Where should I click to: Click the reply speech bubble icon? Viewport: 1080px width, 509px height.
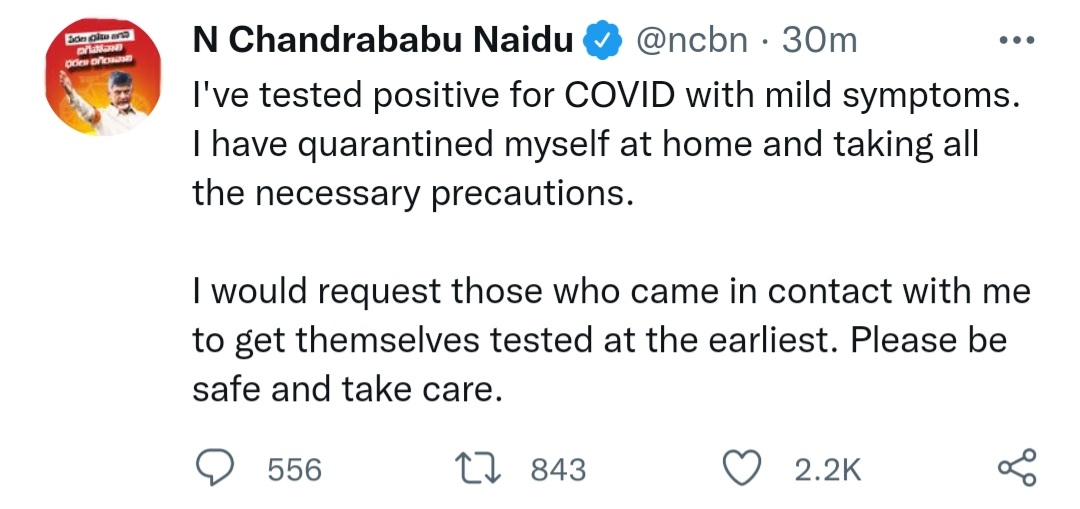coord(213,468)
